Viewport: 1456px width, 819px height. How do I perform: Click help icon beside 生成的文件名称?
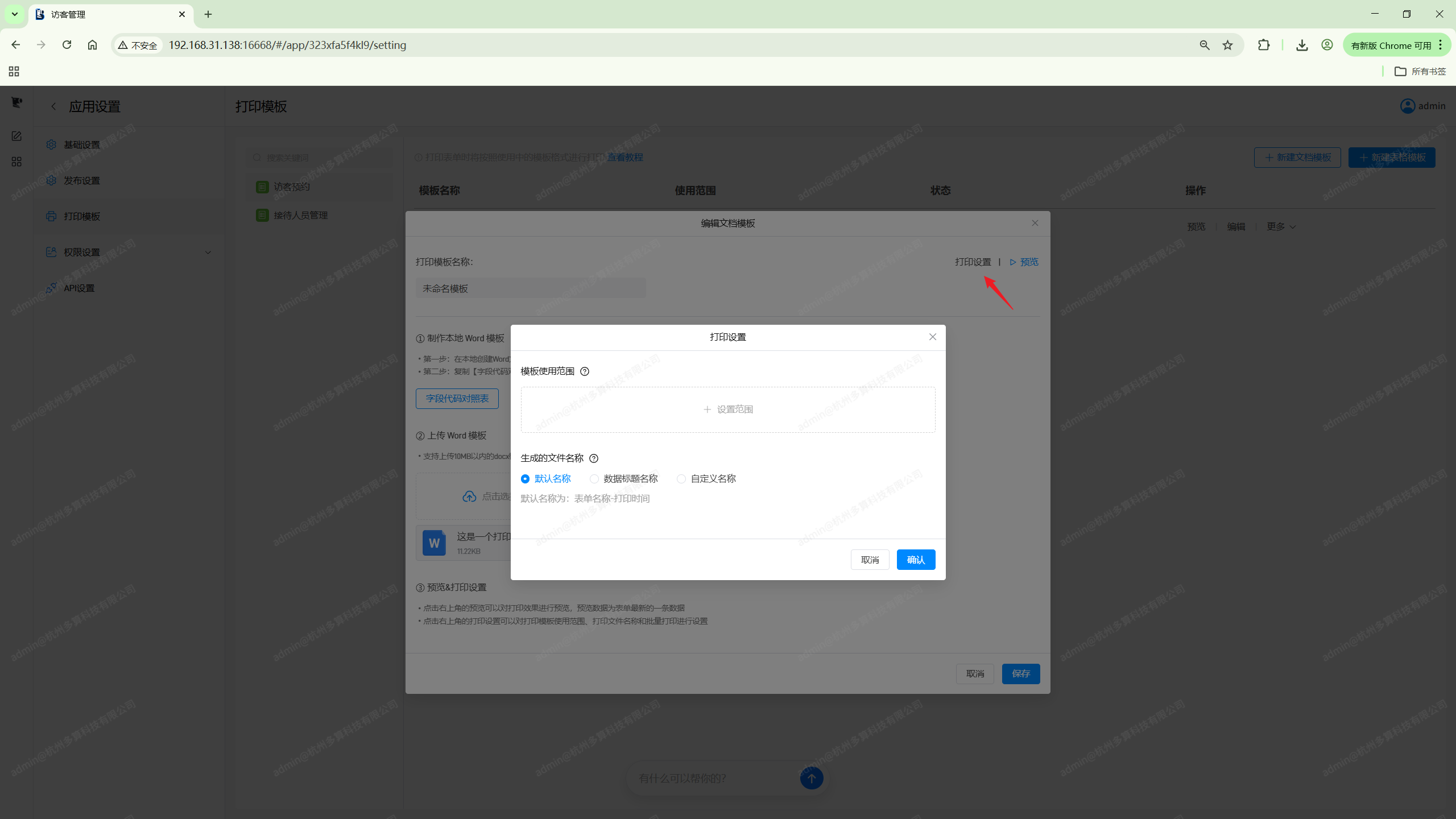tap(594, 458)
